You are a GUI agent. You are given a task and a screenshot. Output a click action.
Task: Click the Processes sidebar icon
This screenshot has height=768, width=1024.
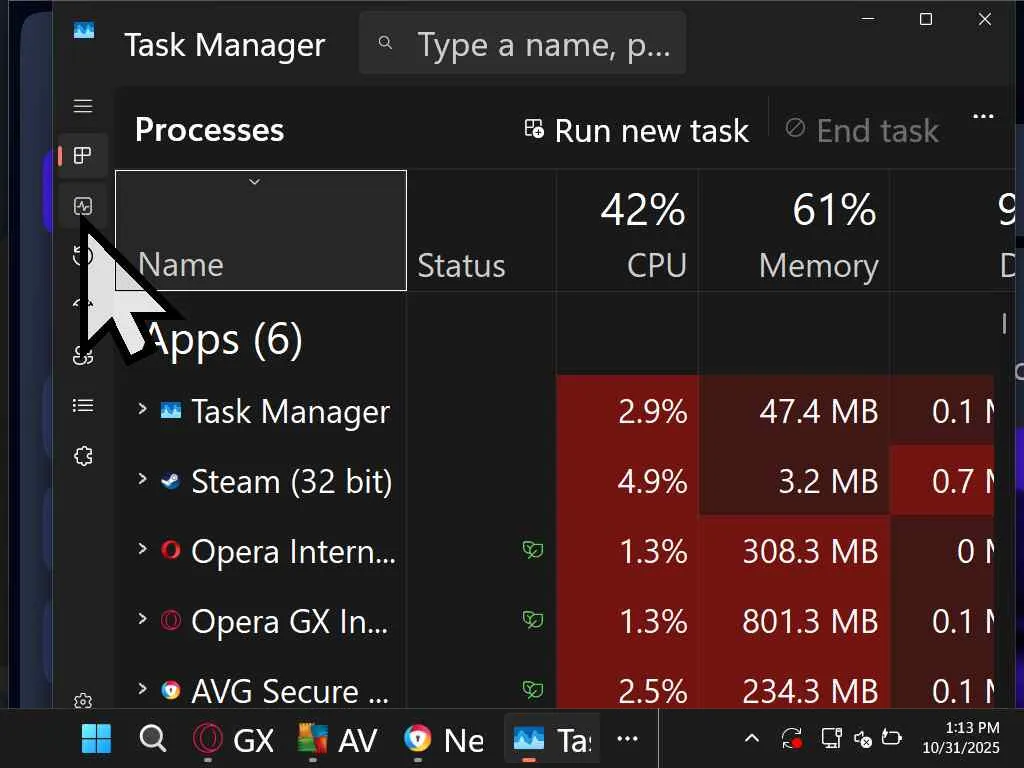click(x=83, y=156)
